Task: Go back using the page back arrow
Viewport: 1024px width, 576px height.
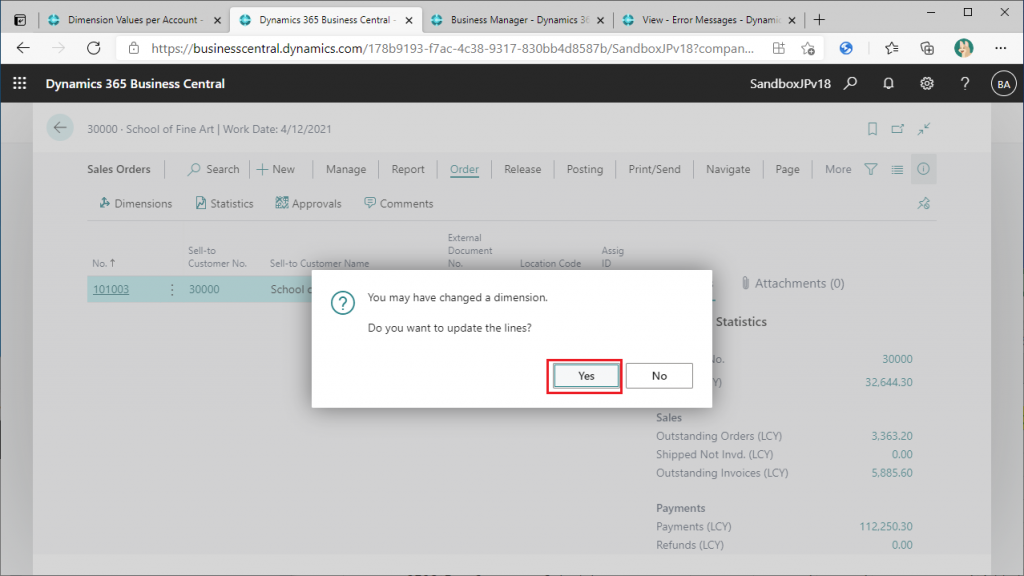Action: [x=60, y=128]
